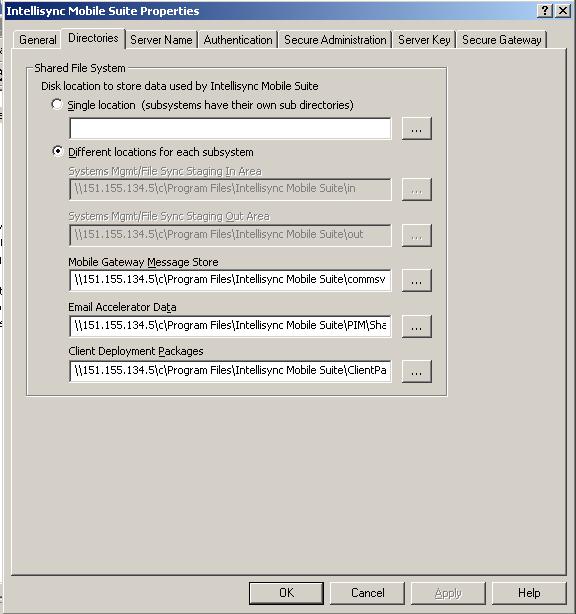Click the Email Accelerator Data field
Screen dimensions: 576x614
(230, 326)
